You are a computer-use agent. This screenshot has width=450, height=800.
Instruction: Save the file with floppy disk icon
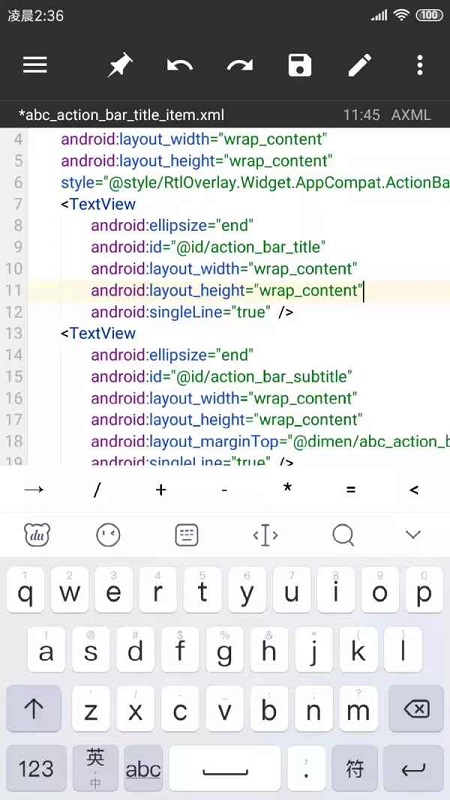tap(299, 65)
